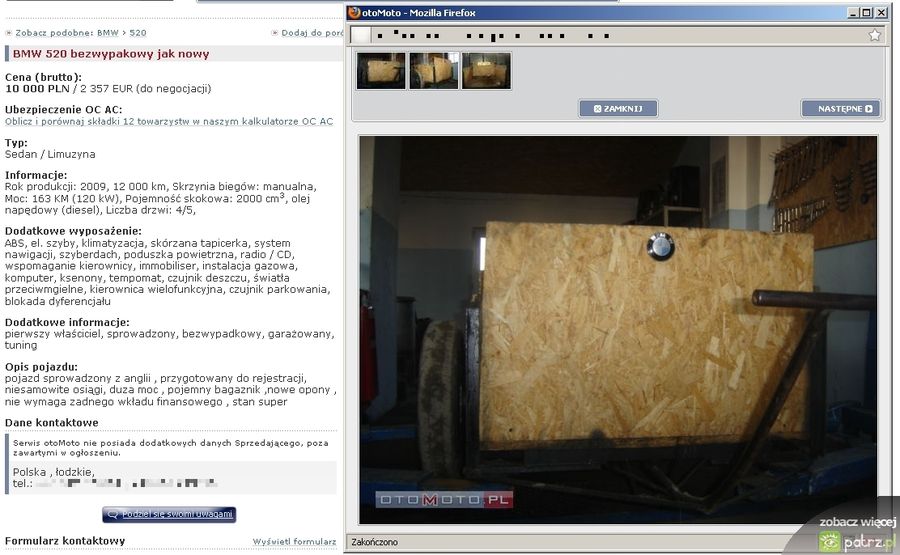The image size is (900, 555).
Task: Expand contact form via 'Wyświetl formularz'
Action: tap(294, 542)
